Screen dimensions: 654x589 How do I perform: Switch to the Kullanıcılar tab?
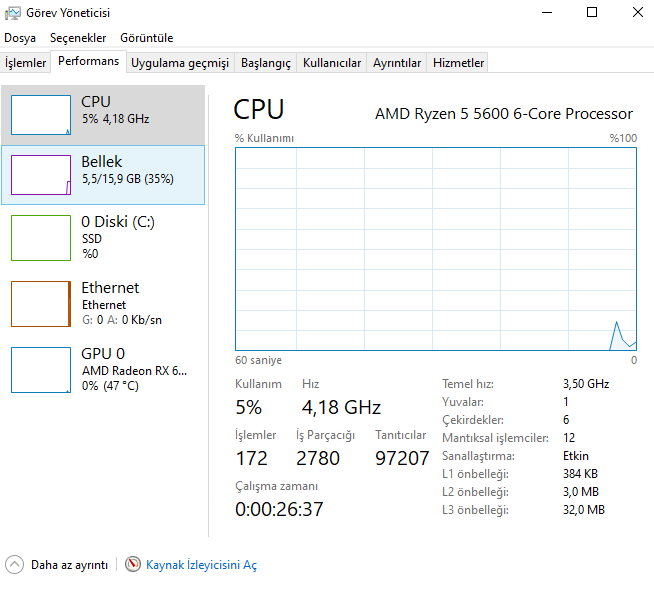pyautogui.click(x=332, y=62)
